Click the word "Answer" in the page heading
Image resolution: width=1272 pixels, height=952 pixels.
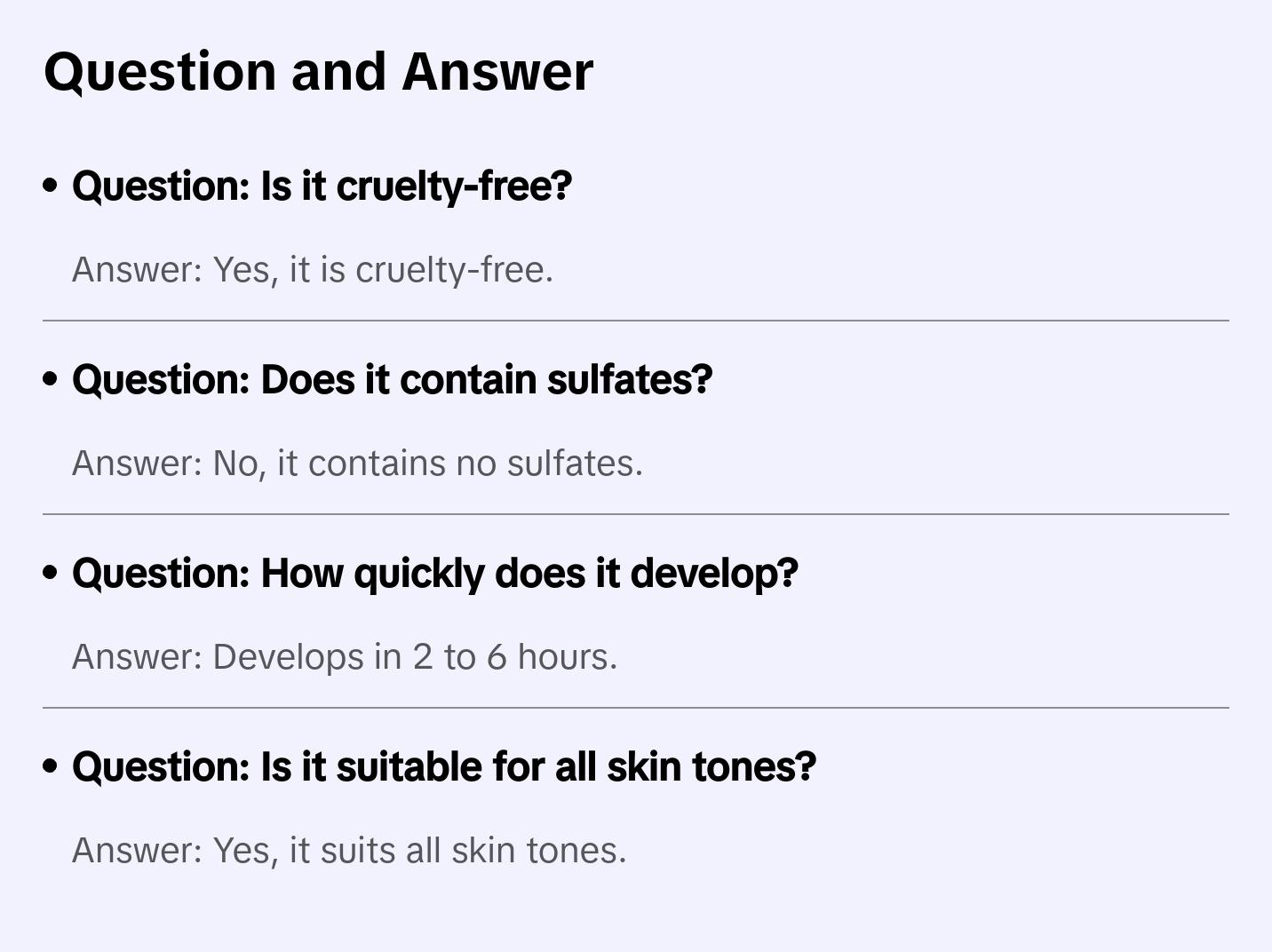pyautogui.click(x=497, y=71)
